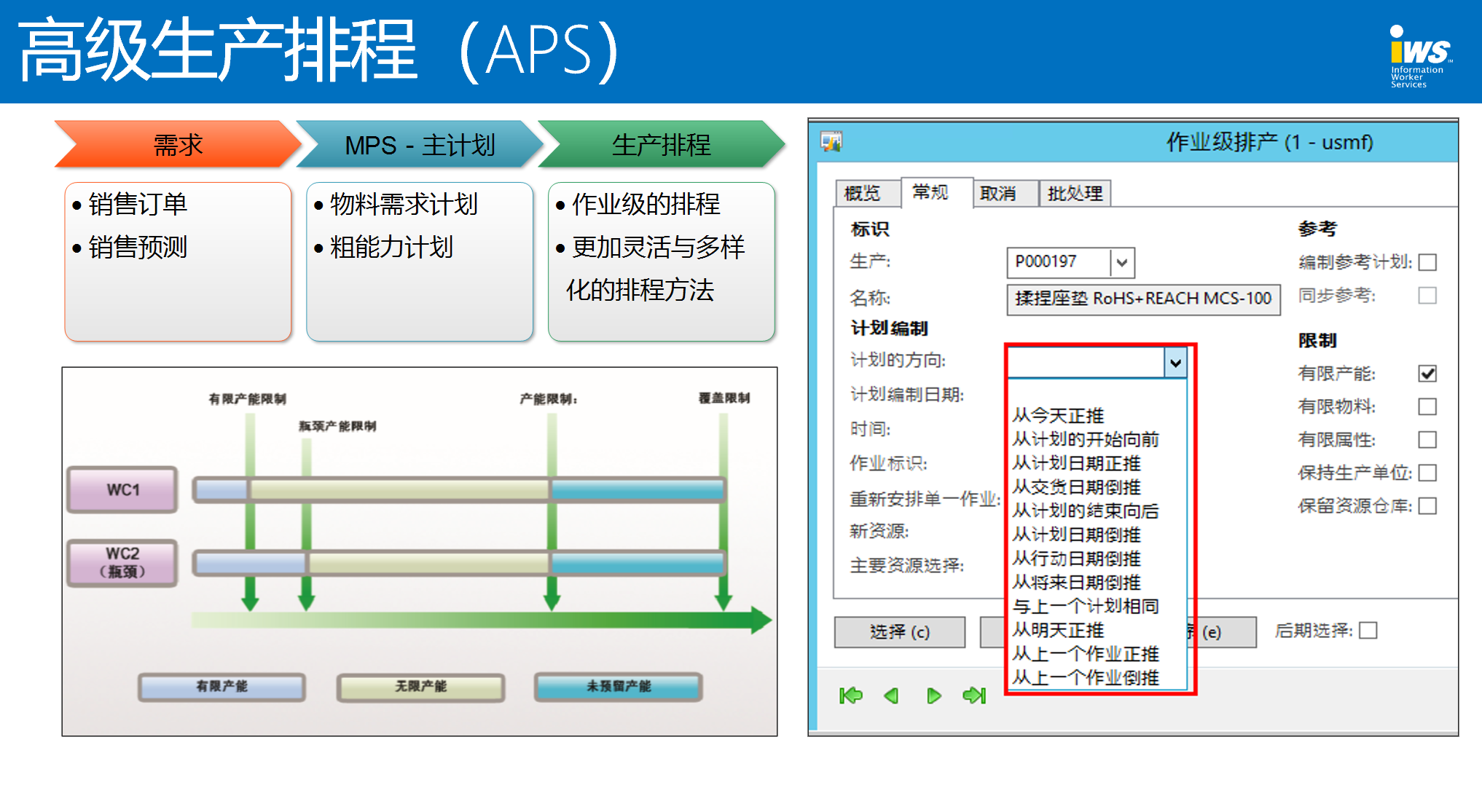Viewport: 1482px width, 812px height.
Task: Toggle 同步参考 checkbox
Action: coord(1427,296)
